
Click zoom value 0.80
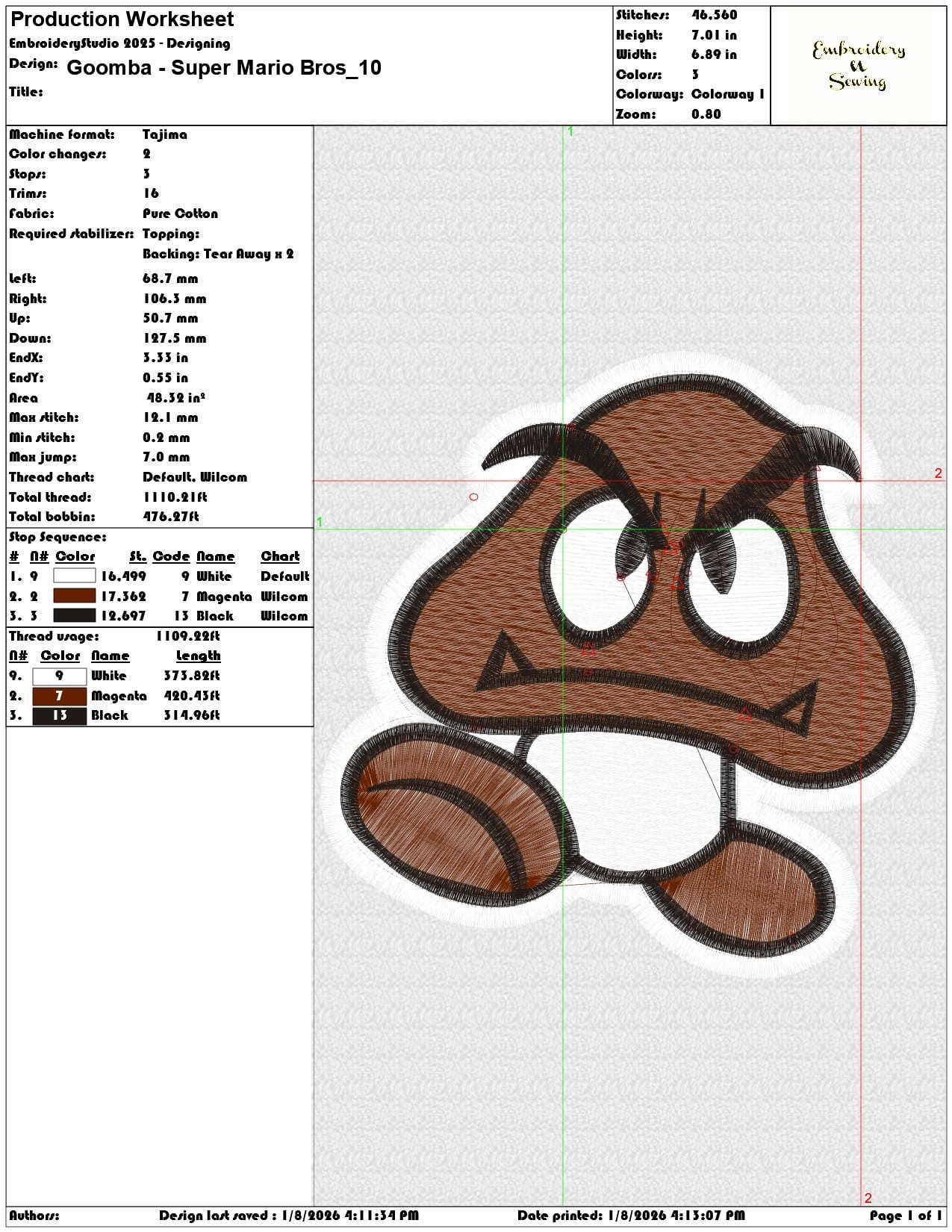click(x=706, y=114)
